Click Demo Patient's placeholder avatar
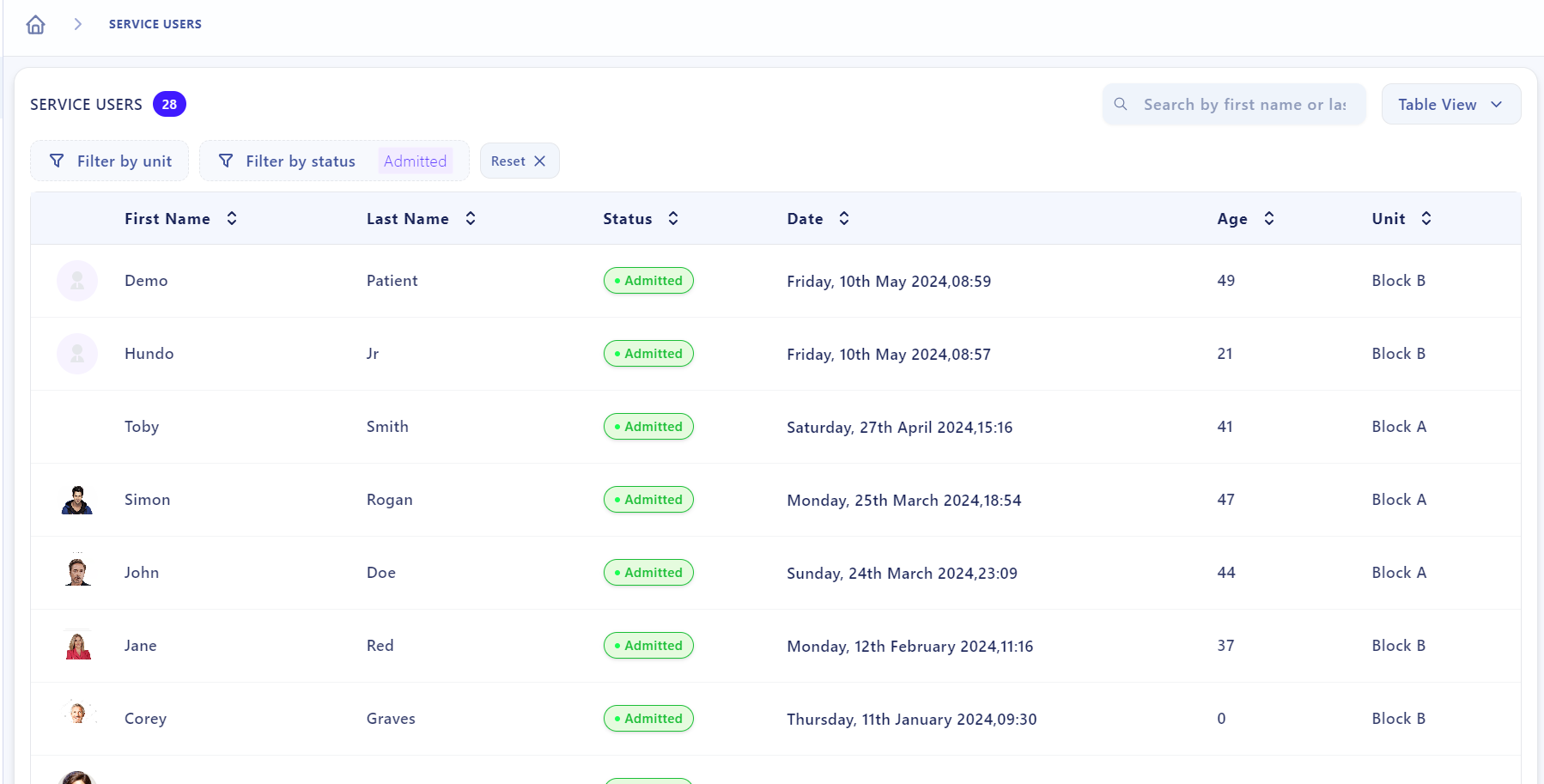The height and width of the screenshot is (784, 1544). [x=77, y=281]
